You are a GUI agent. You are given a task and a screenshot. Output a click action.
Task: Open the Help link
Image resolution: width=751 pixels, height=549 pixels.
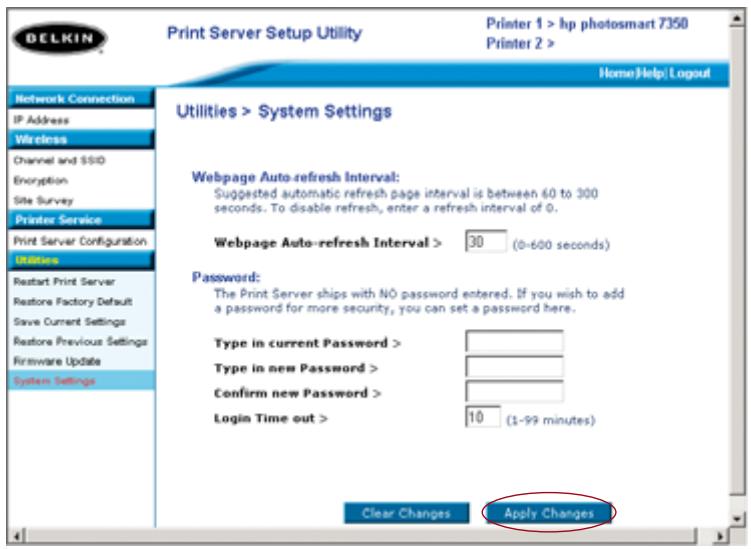coord(651,73)
